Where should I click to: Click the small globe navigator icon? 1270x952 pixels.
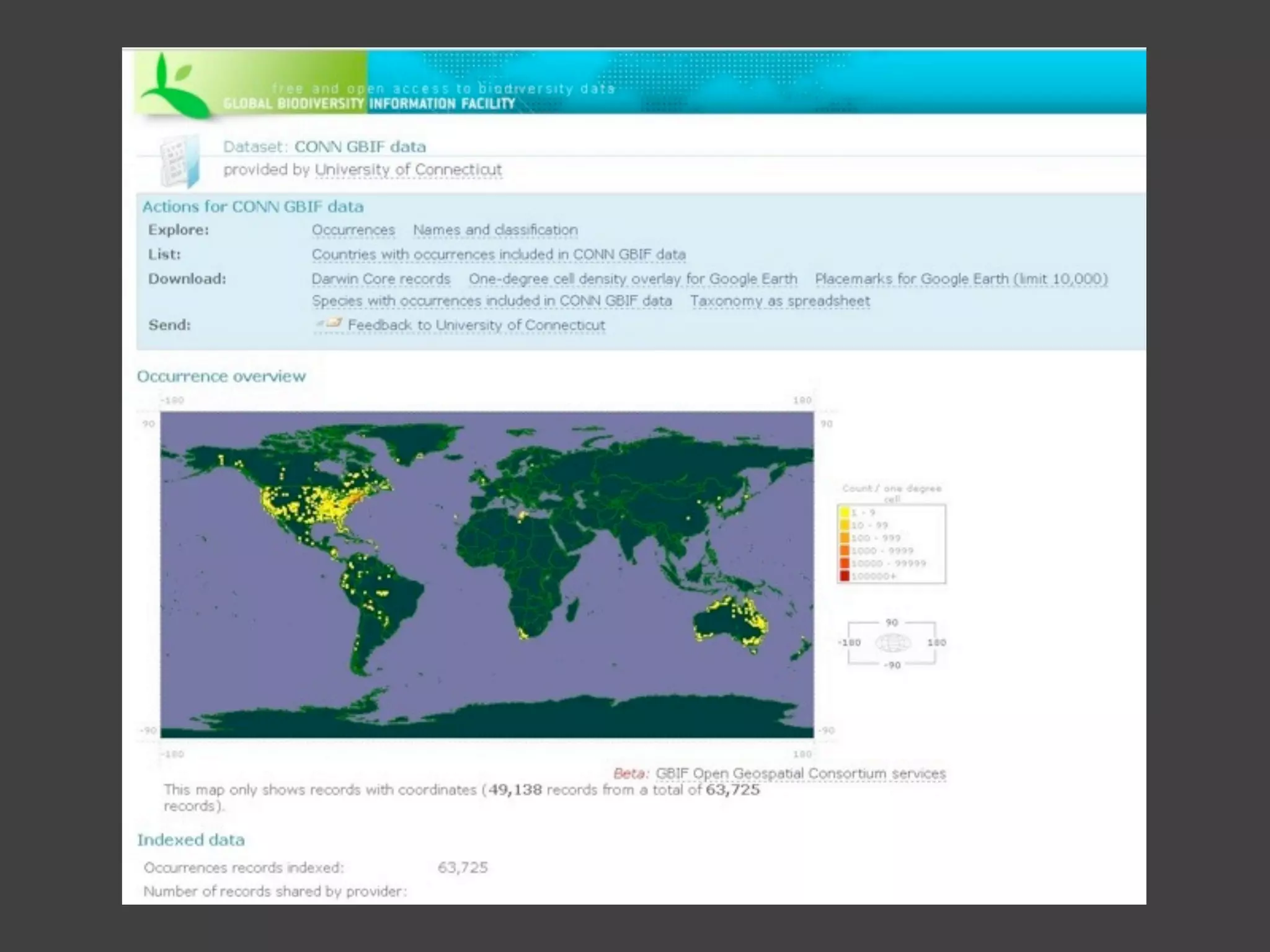click(892, 643)
